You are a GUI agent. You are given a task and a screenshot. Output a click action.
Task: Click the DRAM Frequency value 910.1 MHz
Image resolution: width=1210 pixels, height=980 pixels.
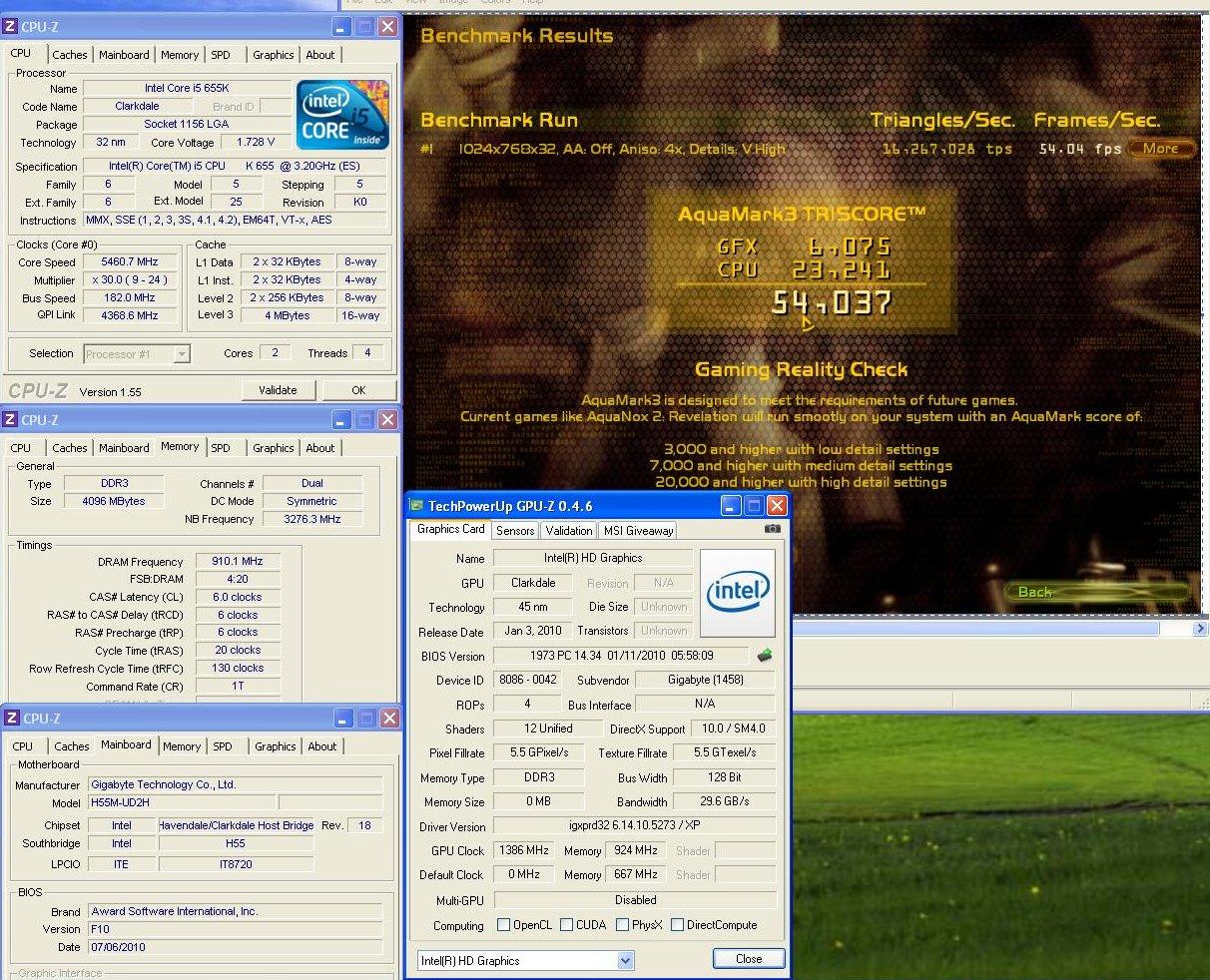[238, 562]
